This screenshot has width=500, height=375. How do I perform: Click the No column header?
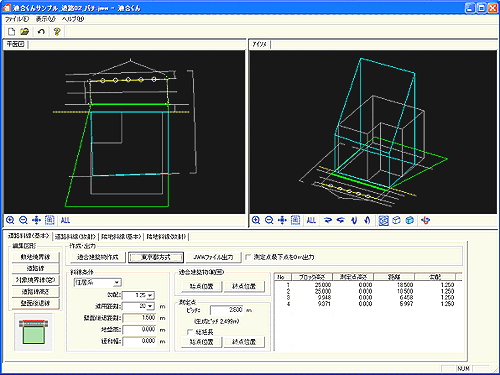[283, 277]
